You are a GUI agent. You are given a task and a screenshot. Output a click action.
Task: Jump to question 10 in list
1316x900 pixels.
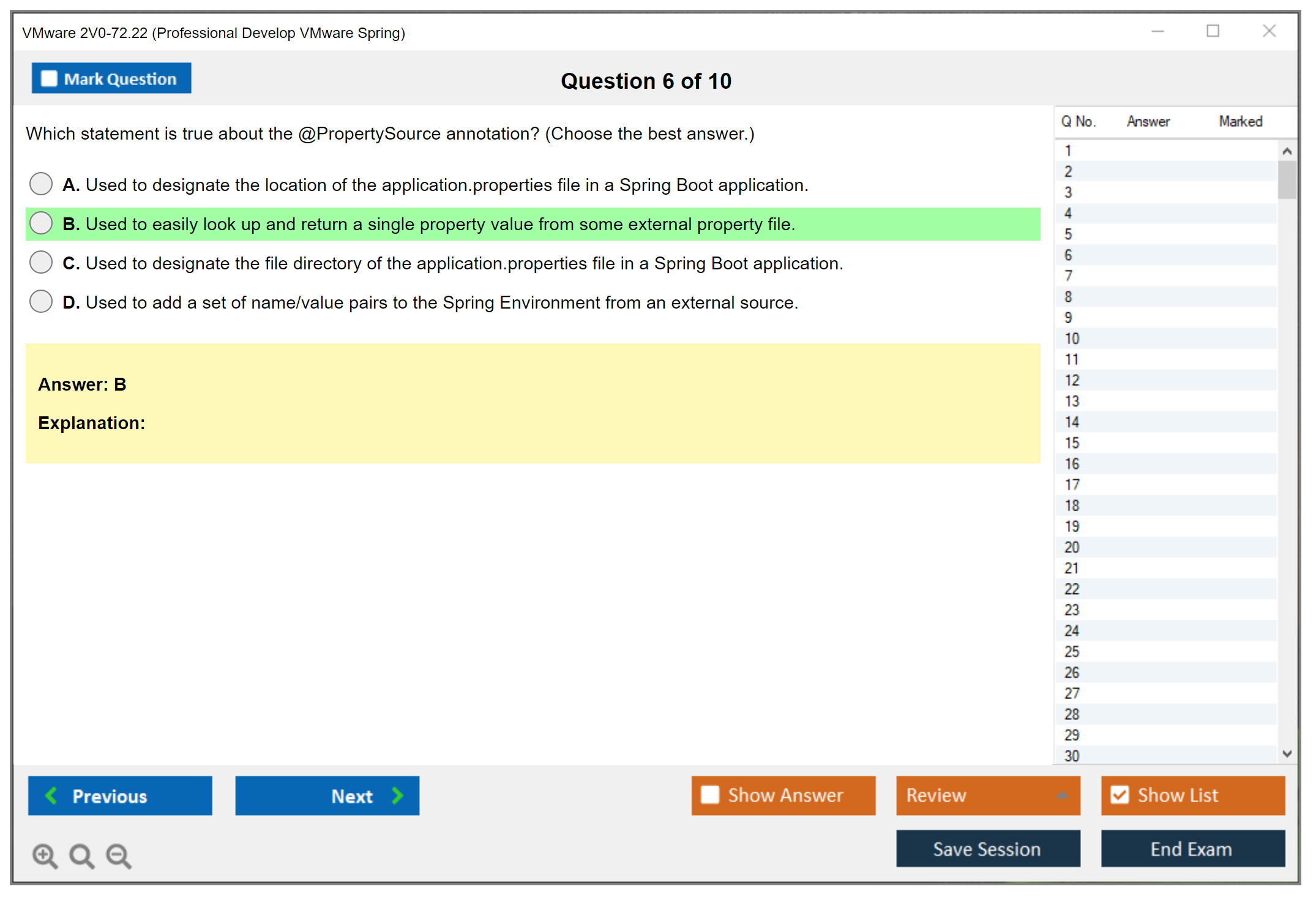pyautogui.click(x=1072, y=339)
